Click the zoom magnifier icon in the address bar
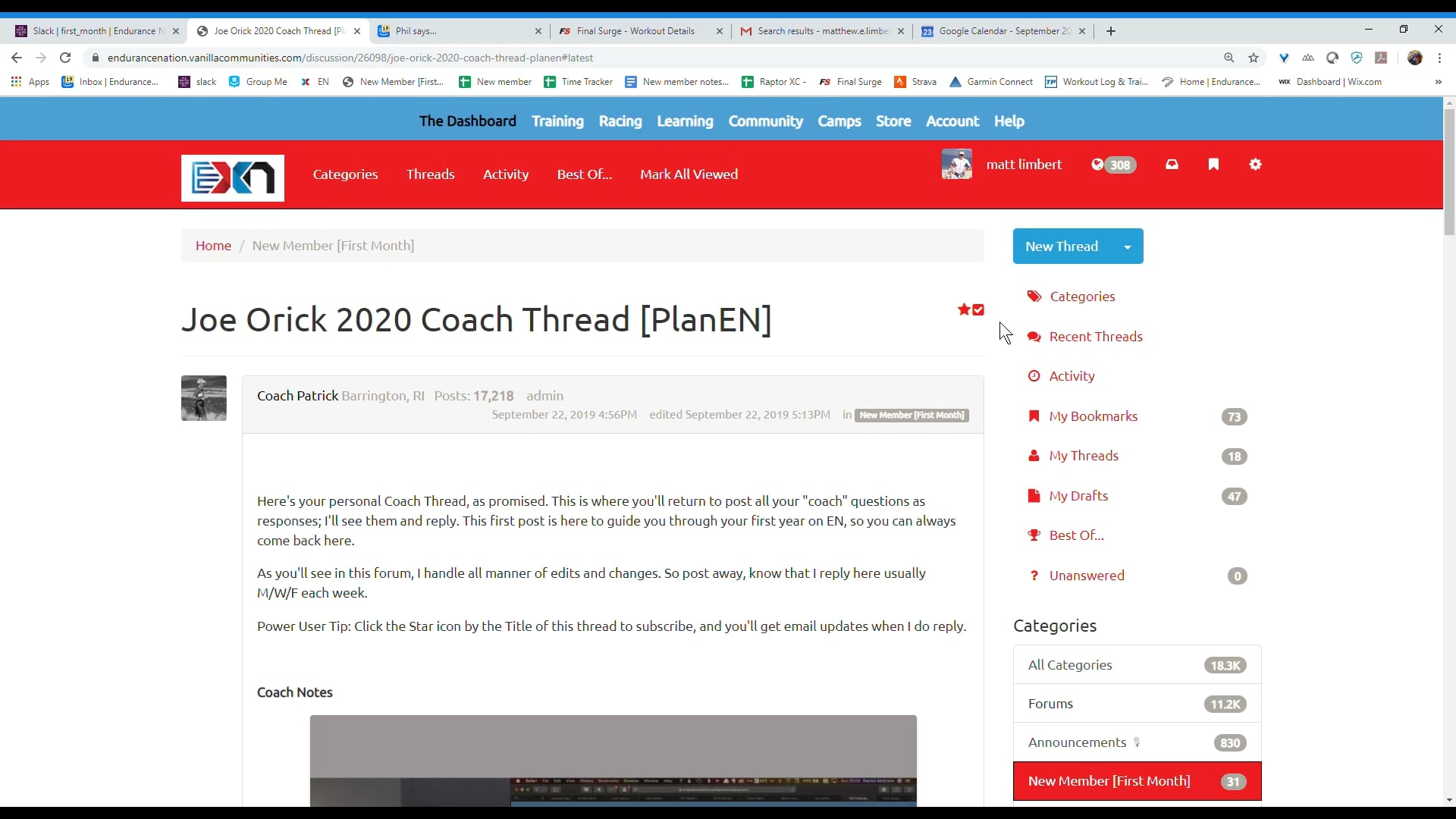 1229,58
